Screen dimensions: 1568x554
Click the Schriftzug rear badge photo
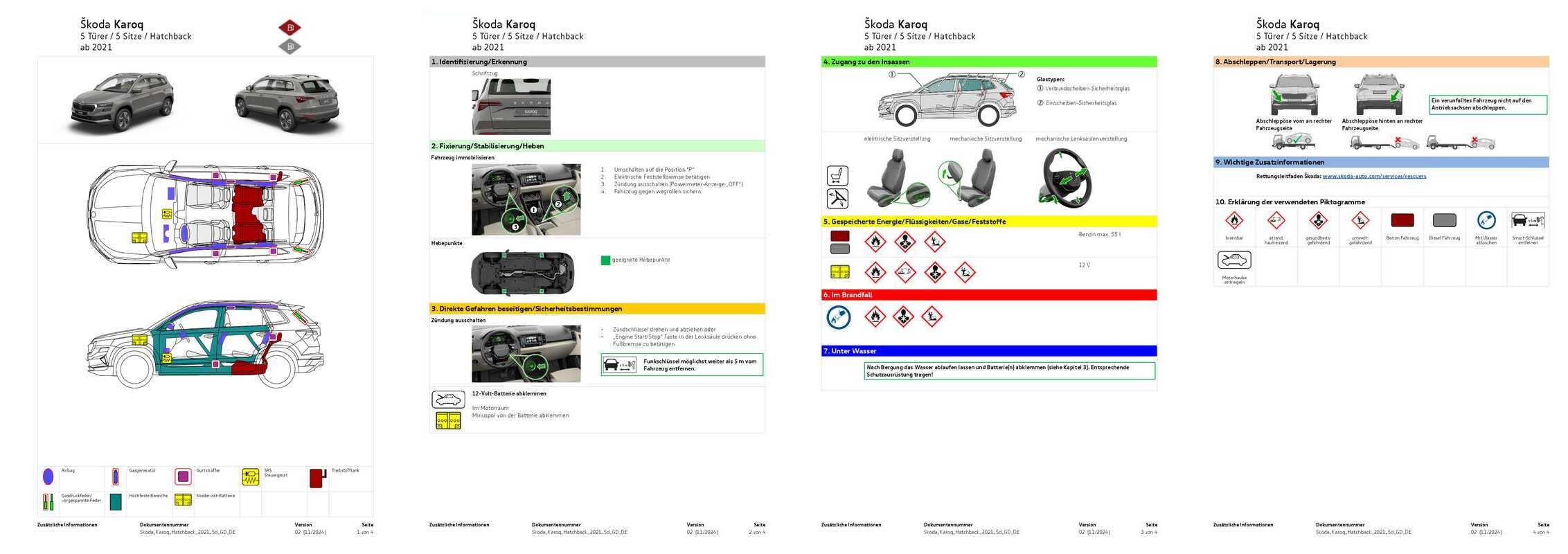click(511, 107)
